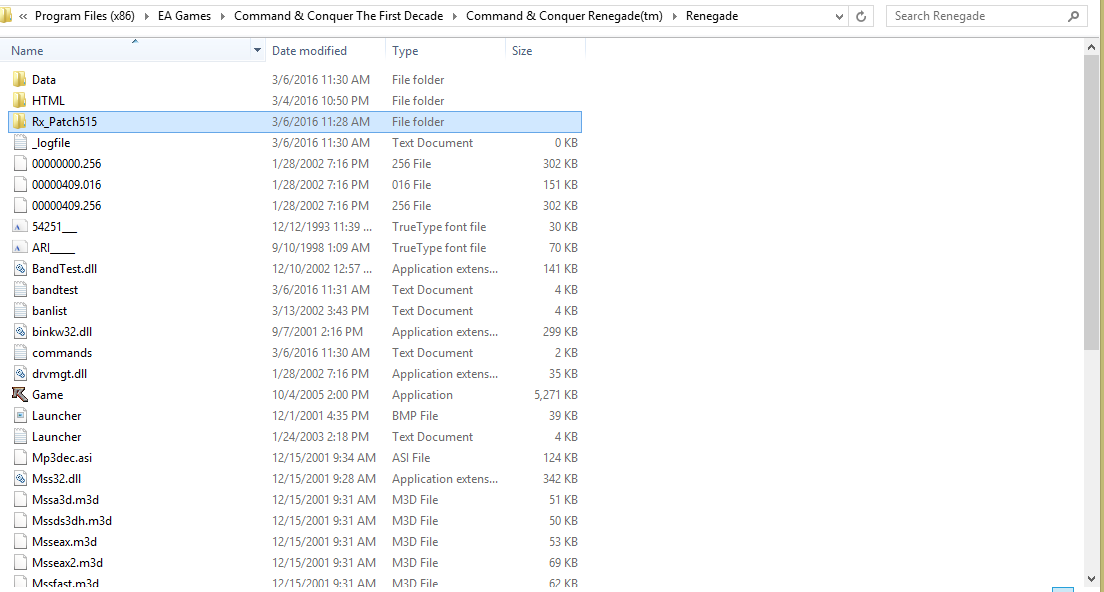Select the Rx_Patch515 folder icon
The height and width of the screenshot is (592, 1104).
[x=20, y=122]
